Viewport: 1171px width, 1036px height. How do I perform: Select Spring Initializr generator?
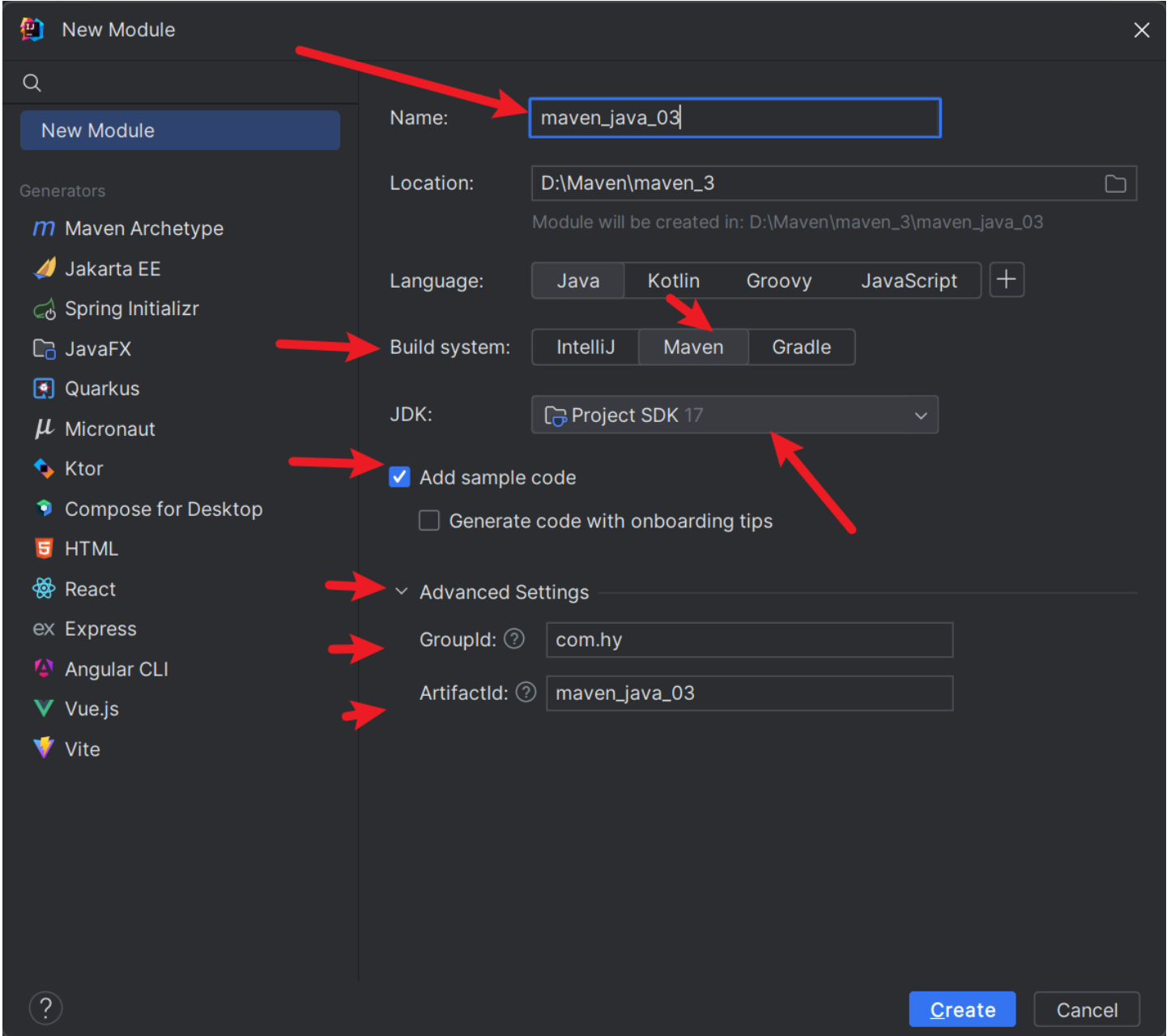coord(132,309)
